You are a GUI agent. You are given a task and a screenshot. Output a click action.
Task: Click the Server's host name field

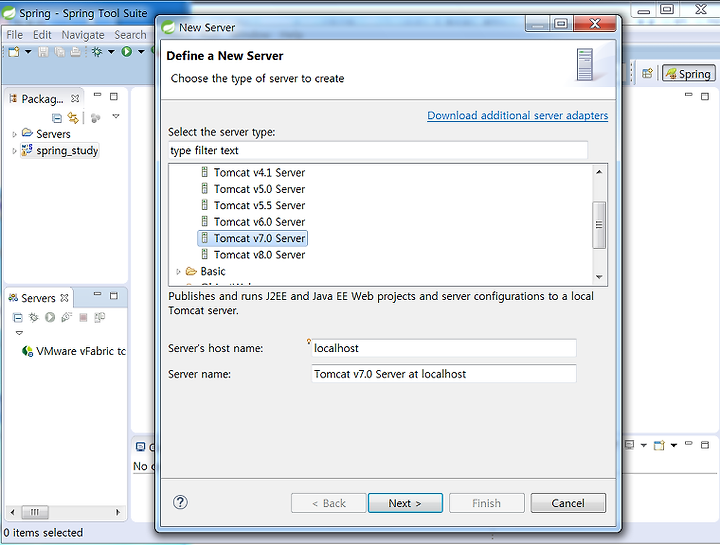pos(444,348)
